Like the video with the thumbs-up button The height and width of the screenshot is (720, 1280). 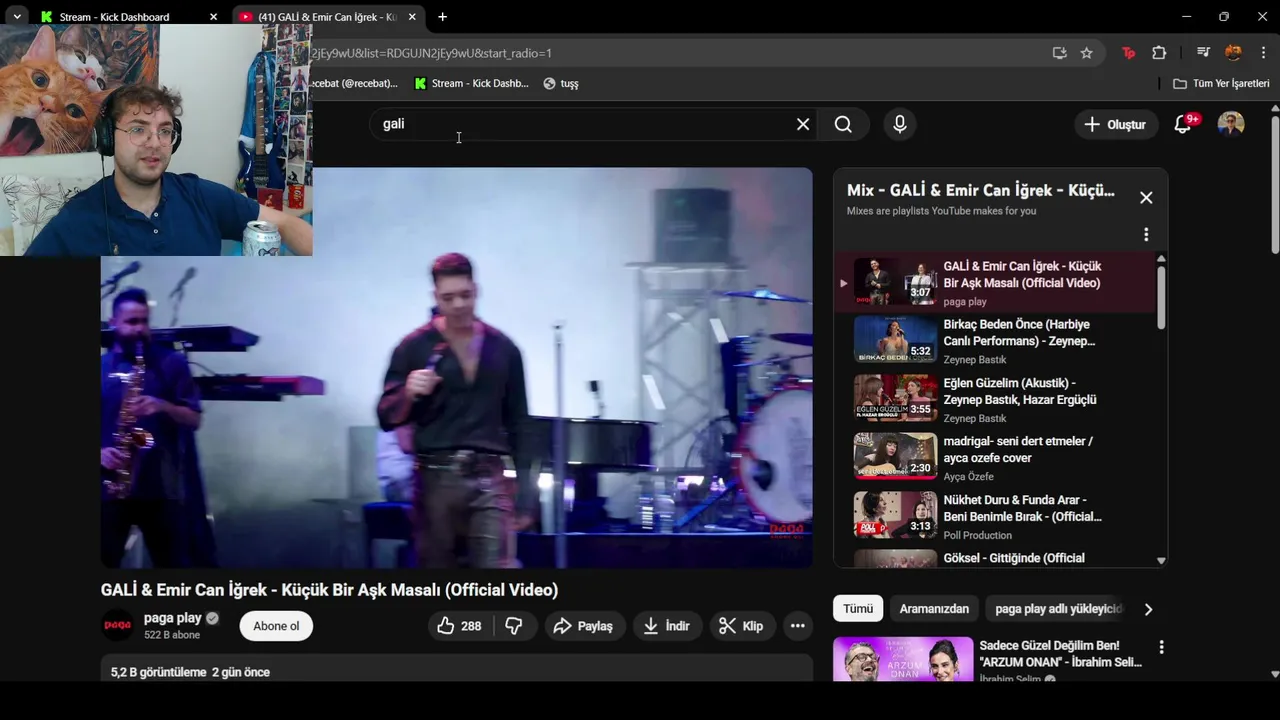[460, 626]
